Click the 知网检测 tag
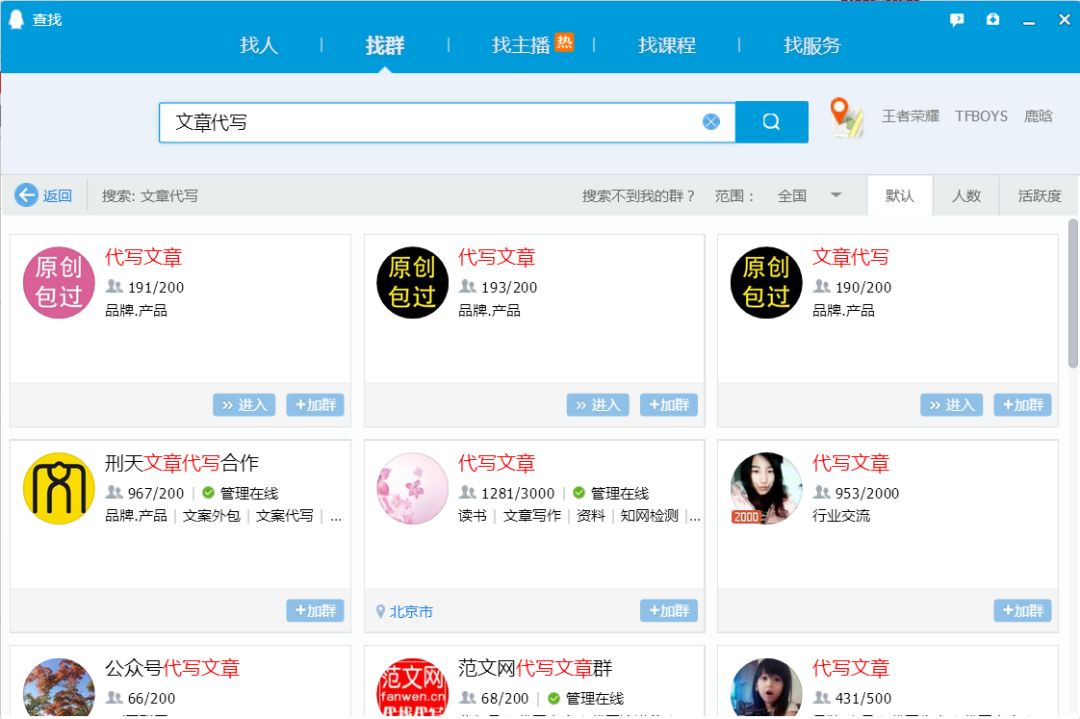The image size is (1080, 719). click(649, 516)
